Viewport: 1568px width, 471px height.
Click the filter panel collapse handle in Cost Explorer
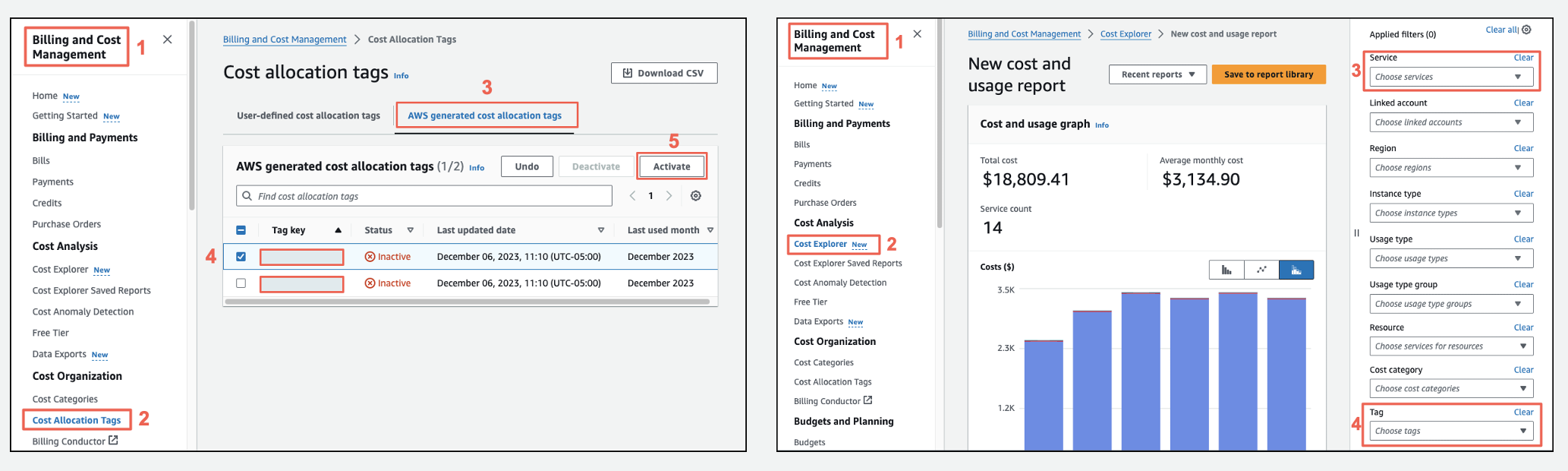[1356, 233]
